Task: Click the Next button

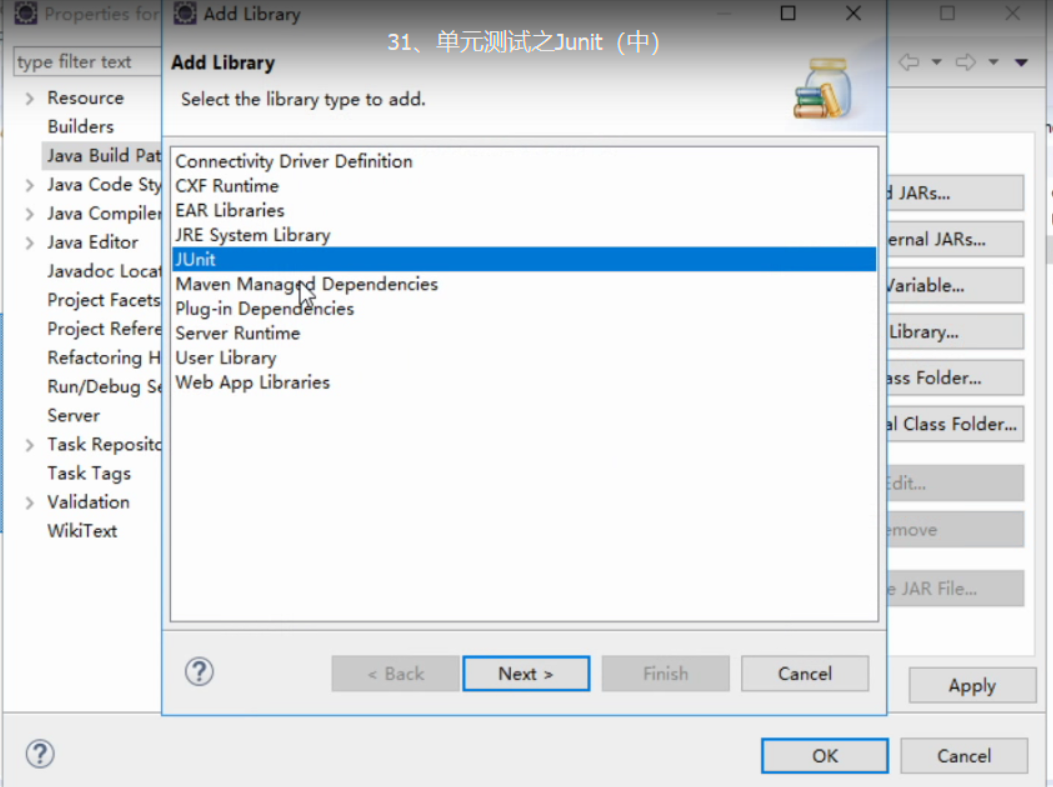Action: coord(526,674)
